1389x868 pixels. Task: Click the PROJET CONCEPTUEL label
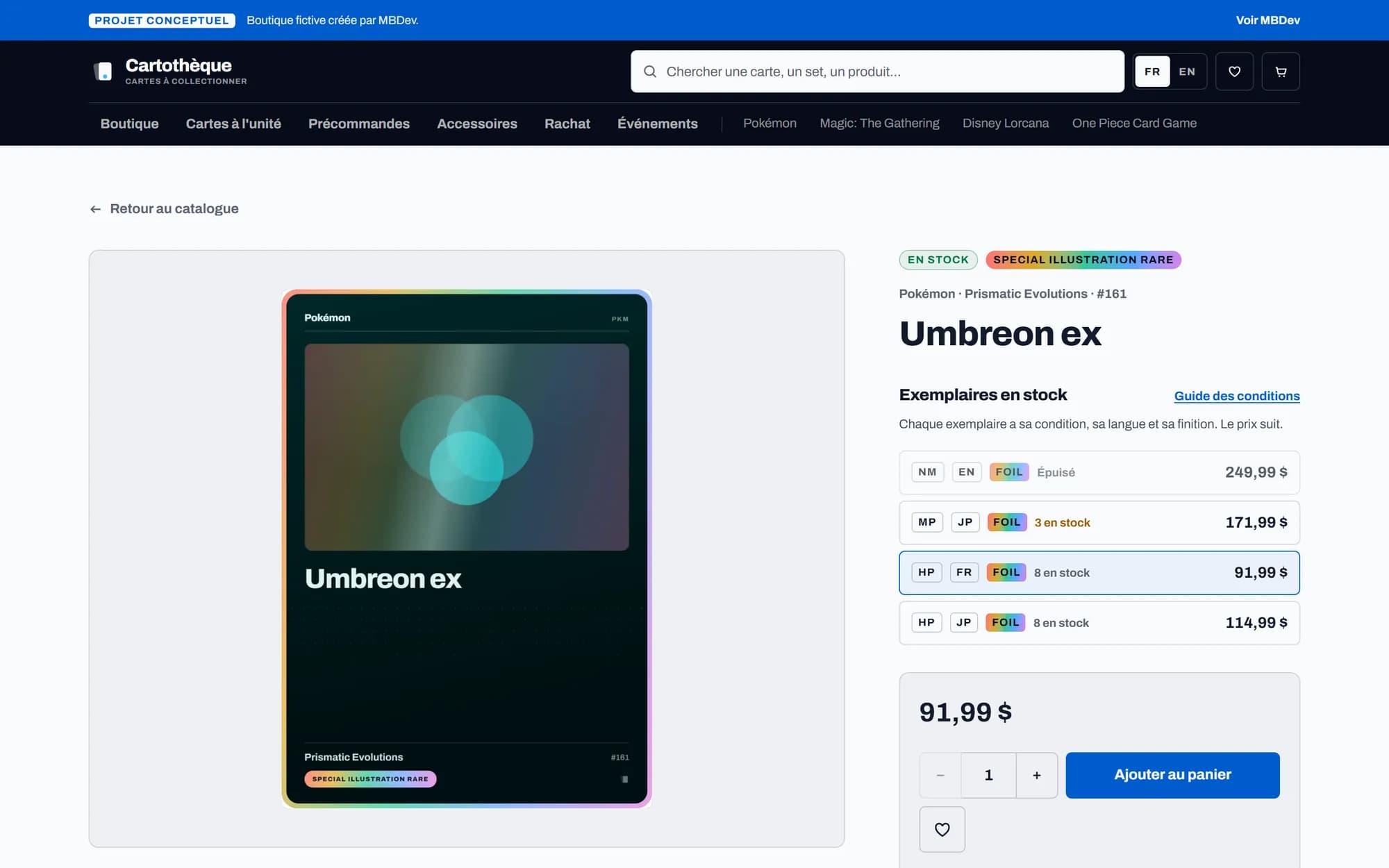click(x=162, y=20)
